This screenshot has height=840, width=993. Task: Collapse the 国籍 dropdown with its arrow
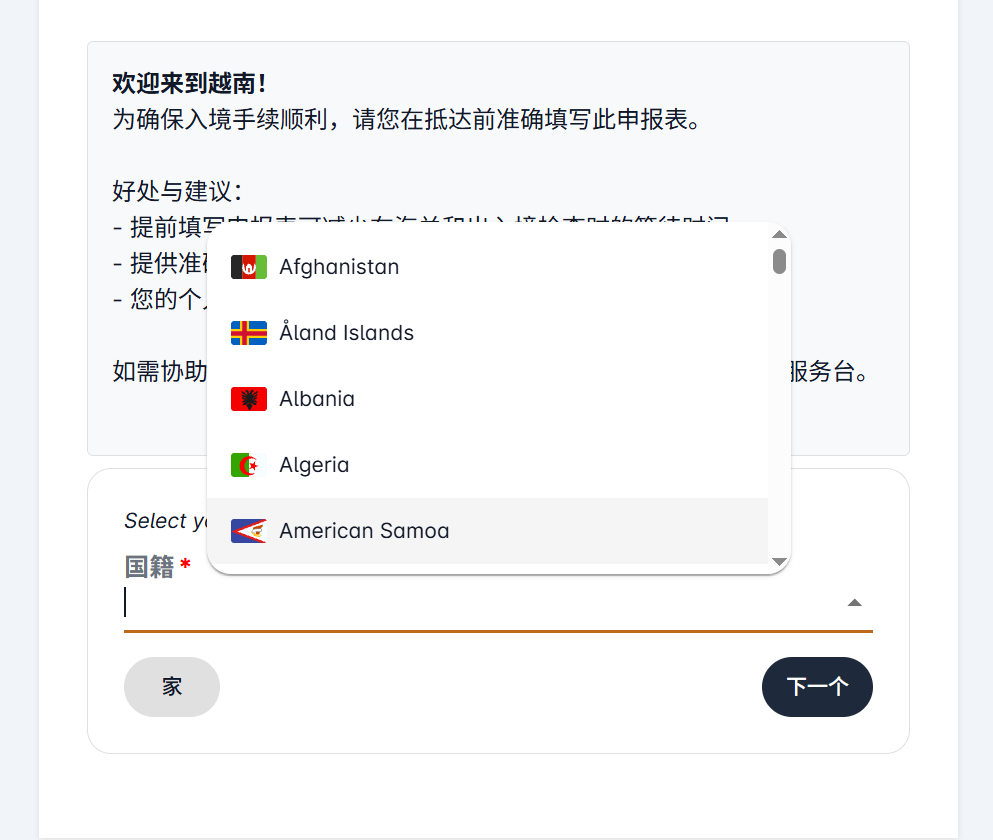tap(855, 602)
